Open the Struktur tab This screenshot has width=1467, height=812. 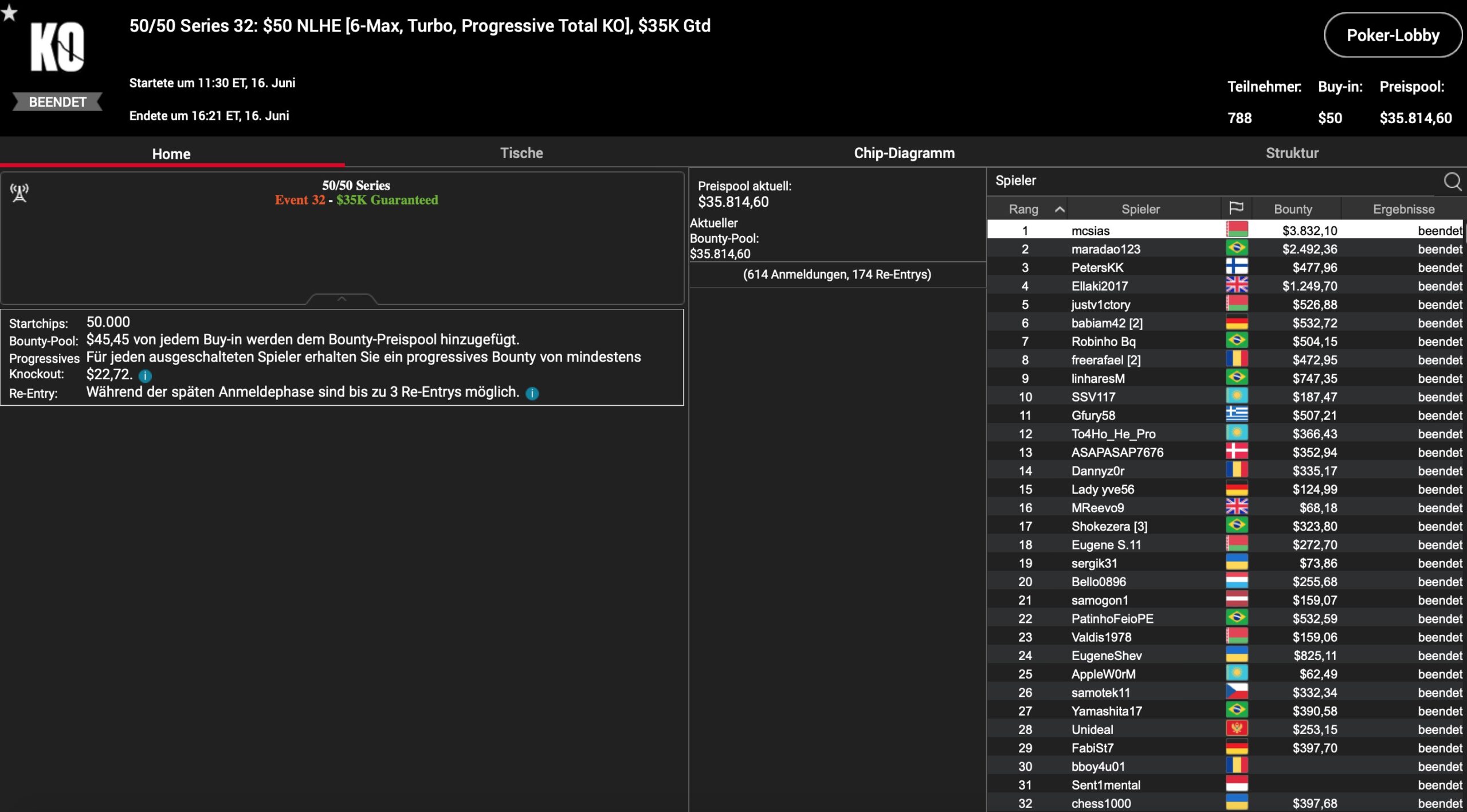click(1292, 153)
